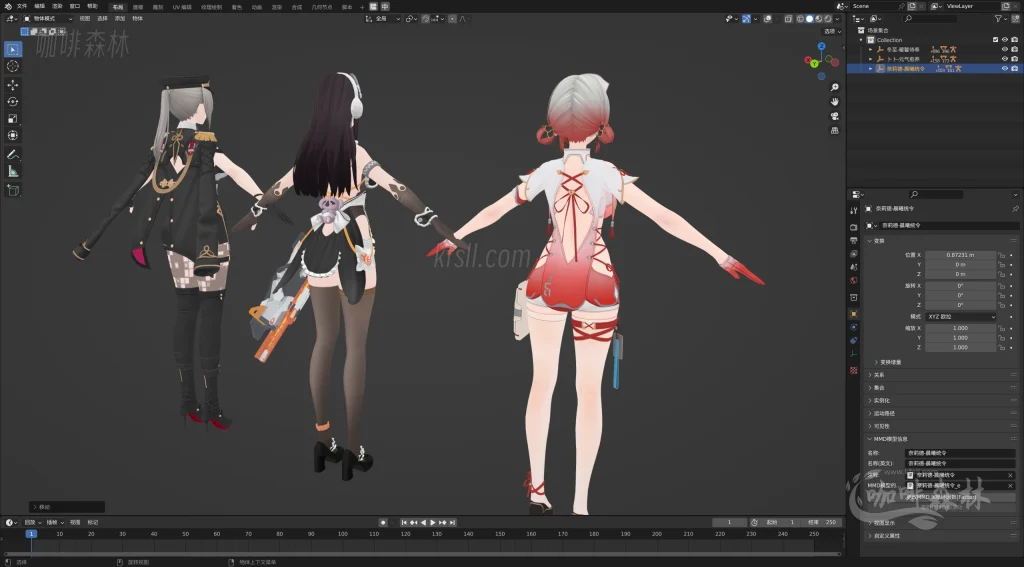Pick the Annotate pencil tool

pos(12,155)
